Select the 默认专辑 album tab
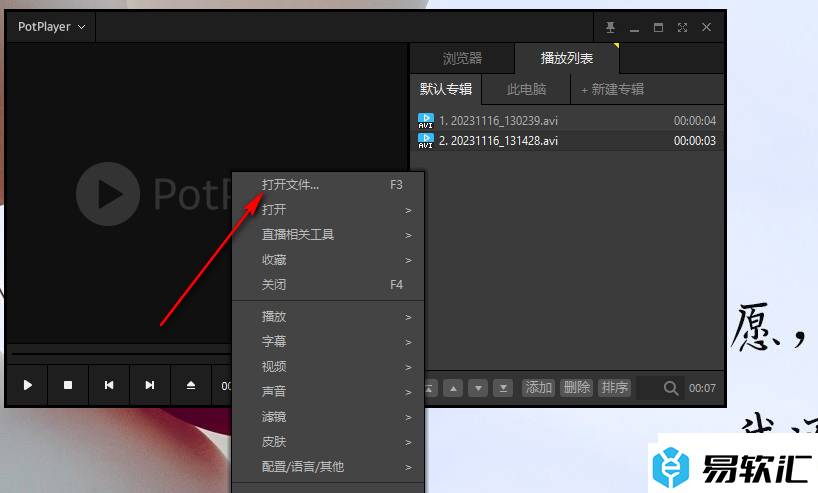 446,89
